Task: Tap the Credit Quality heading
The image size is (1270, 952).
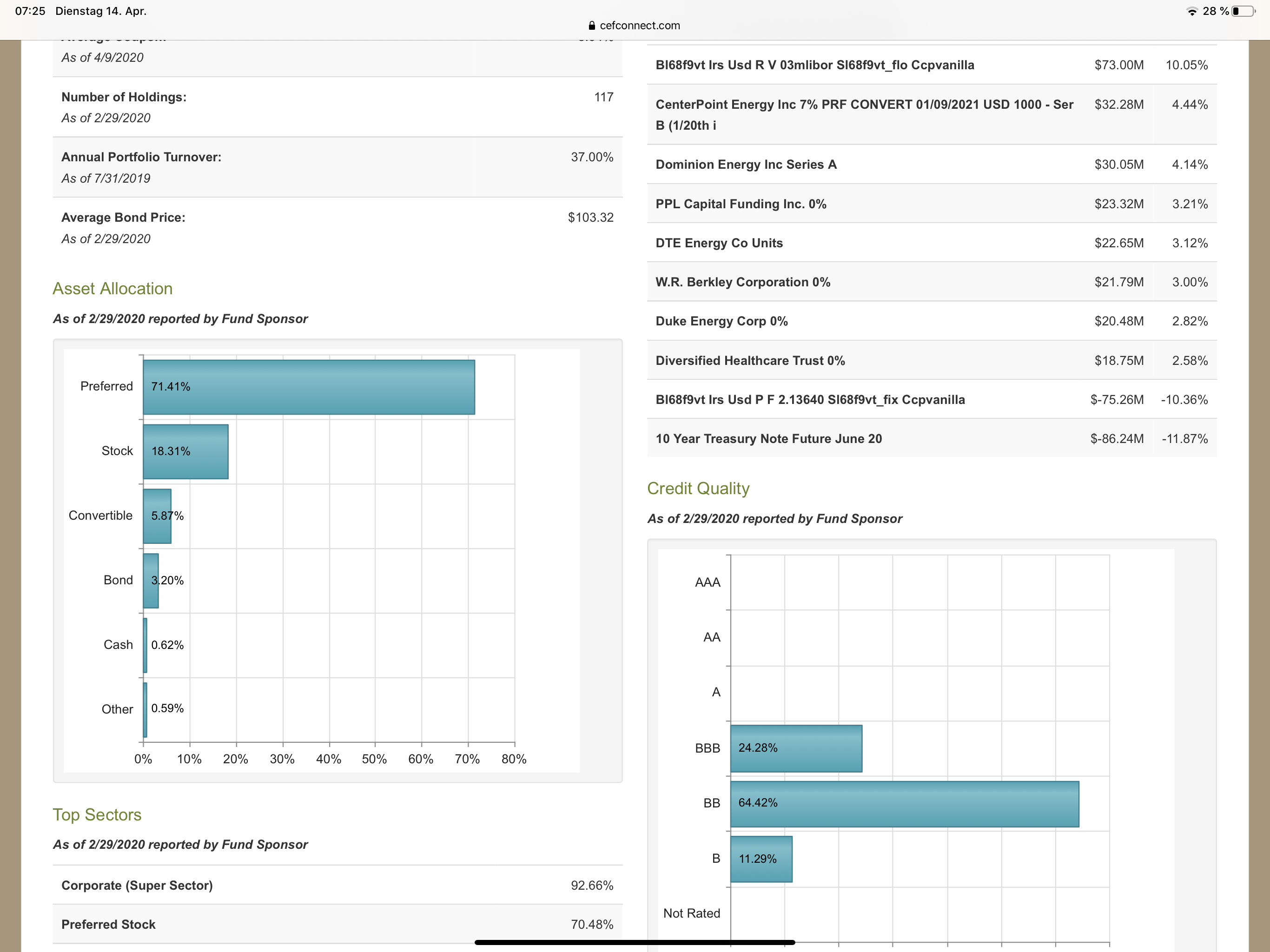Action: (x=698, y=489)
